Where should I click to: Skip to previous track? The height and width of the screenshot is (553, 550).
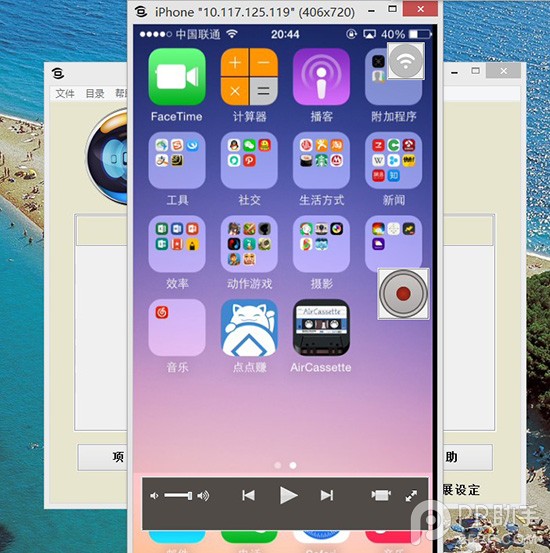(x=248, y=495)
